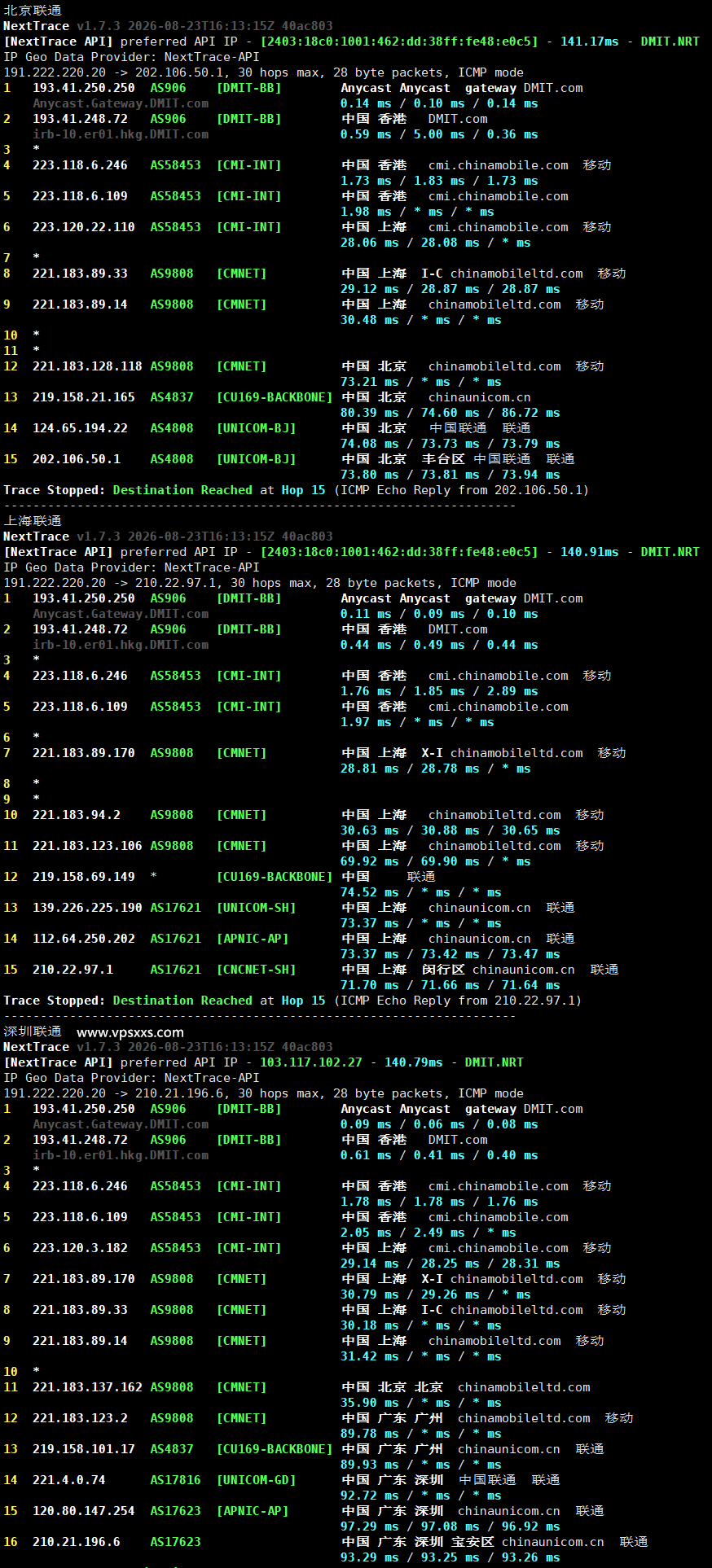The height and width of the screenshot is (1568, 712).
Task: Select hop IP 221.183.123.2
Action: point(80,1418)
